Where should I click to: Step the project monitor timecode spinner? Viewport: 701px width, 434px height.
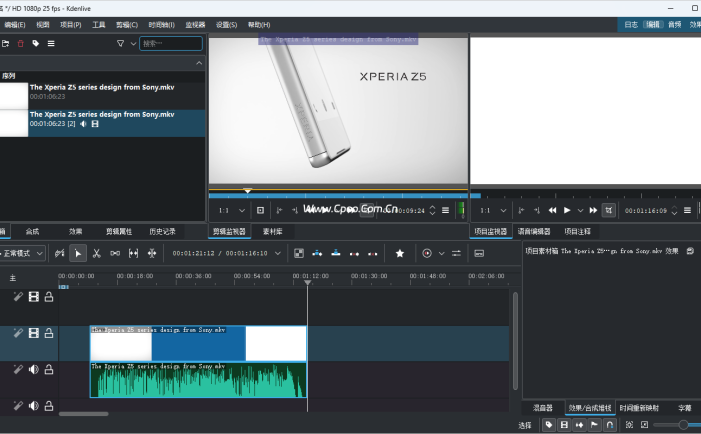(674, 210)
